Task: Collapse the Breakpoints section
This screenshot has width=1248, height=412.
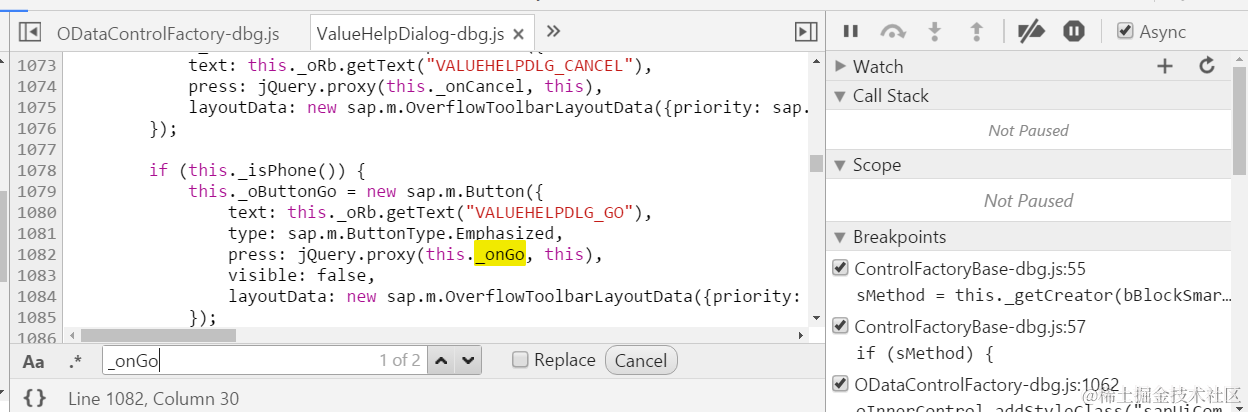Action: pyautogui.click(x=840, y=237)
